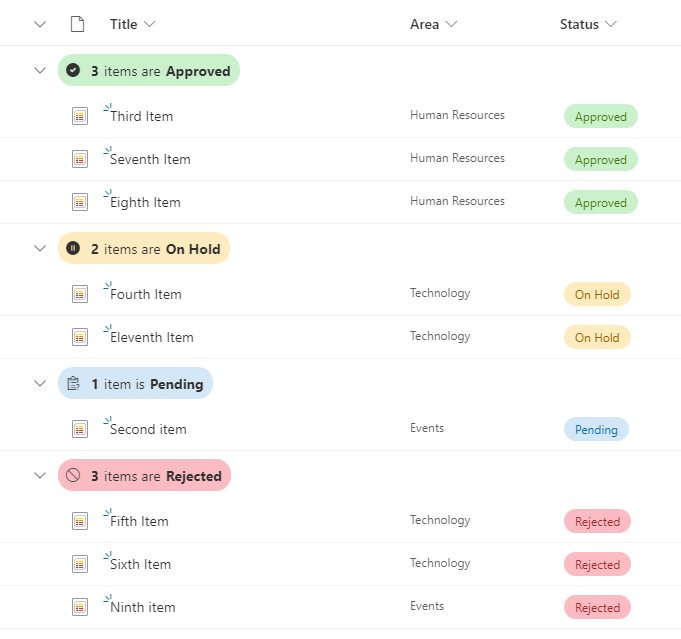
Task: Click the Rejected status pill for Sixth Item
Action: coord(597,564)
